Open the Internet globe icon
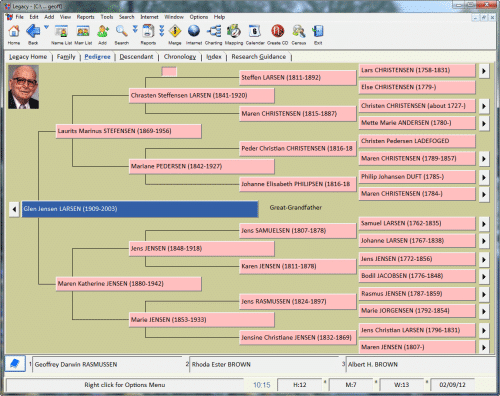500x396 pixels. point(194,31)
